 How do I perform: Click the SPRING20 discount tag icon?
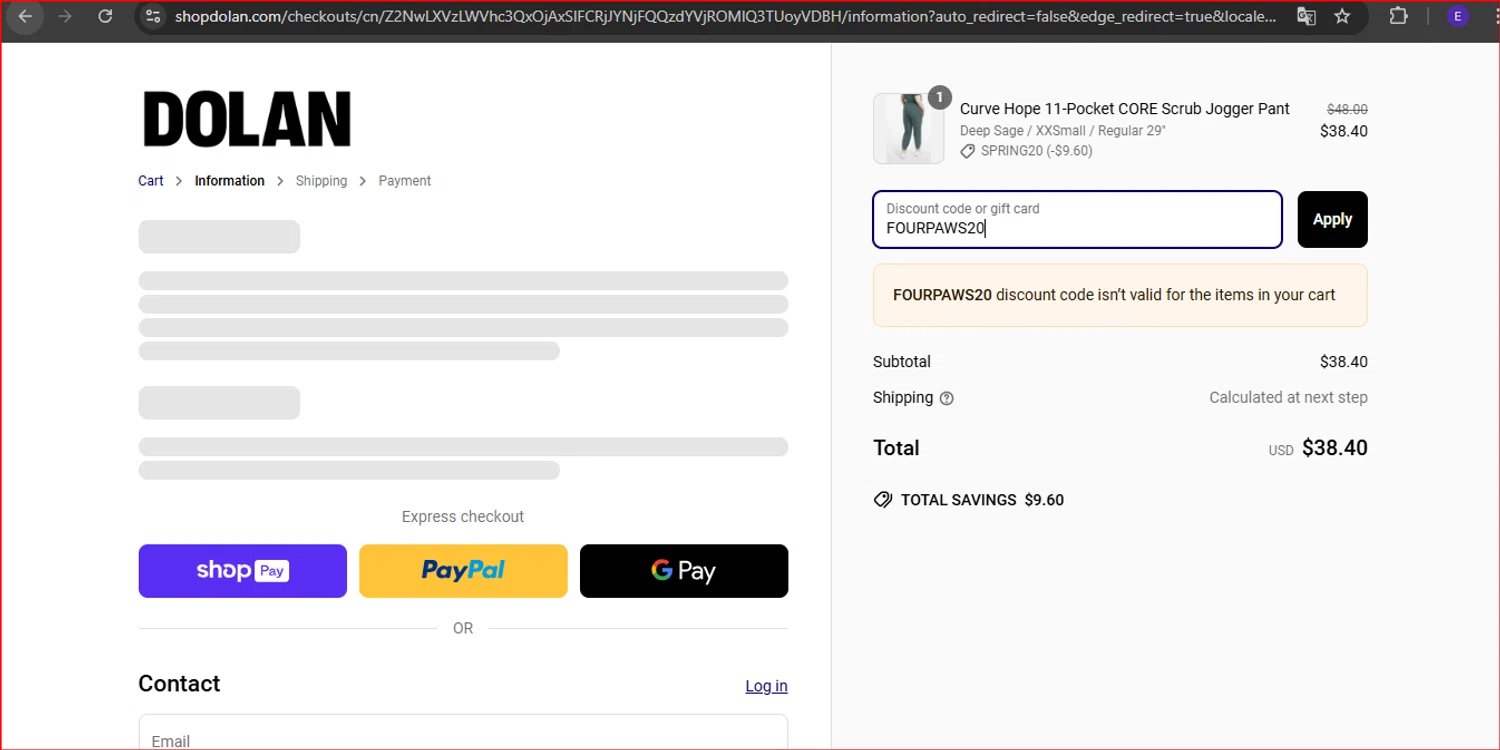point(967,151)
